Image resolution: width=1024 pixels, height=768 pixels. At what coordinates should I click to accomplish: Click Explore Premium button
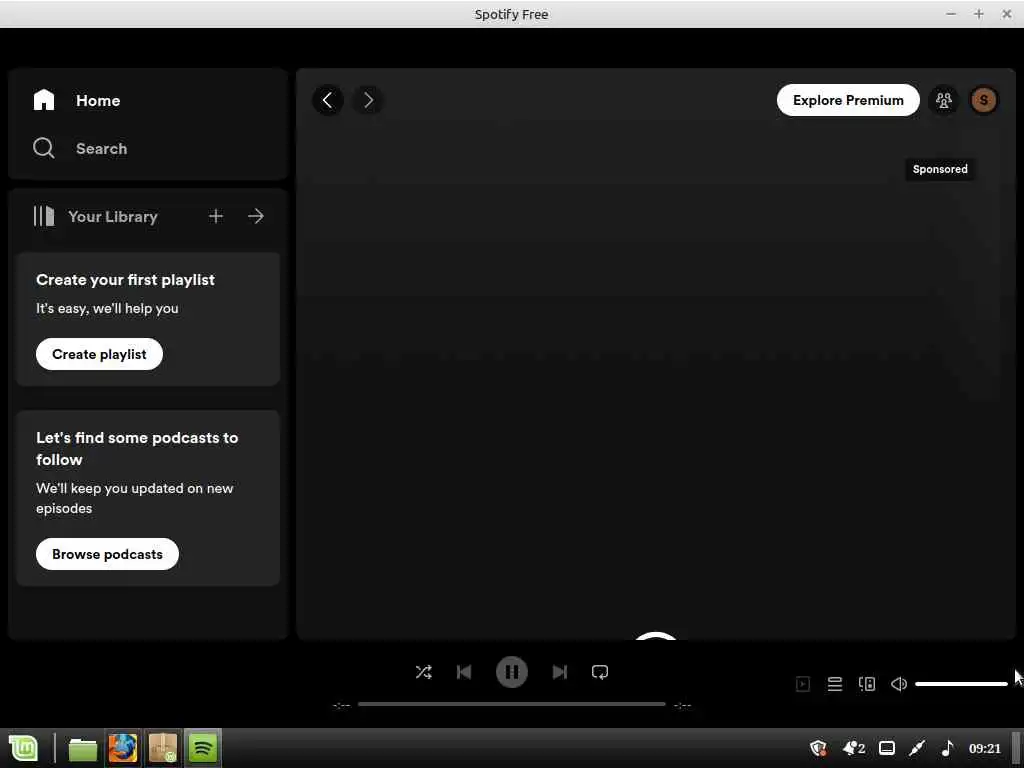pyautogui.click(x=848, y=100)
